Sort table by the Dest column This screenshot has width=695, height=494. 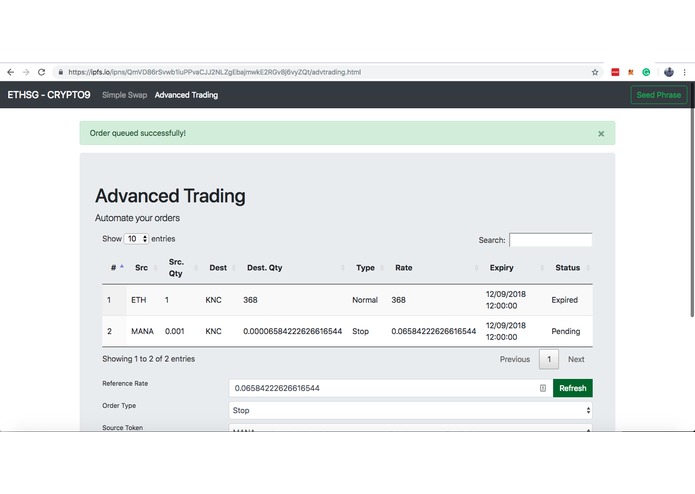(220, 268)
